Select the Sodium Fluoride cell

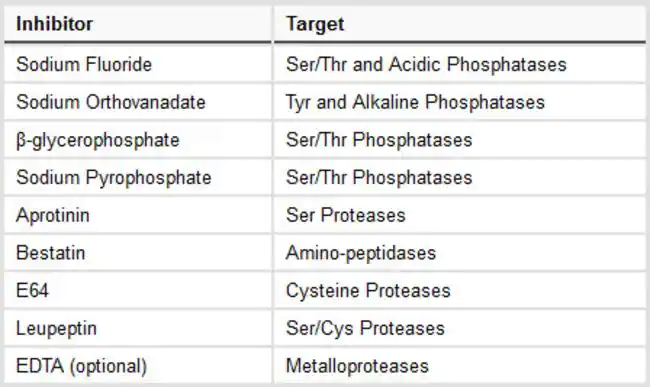click(x=138, y=64)
